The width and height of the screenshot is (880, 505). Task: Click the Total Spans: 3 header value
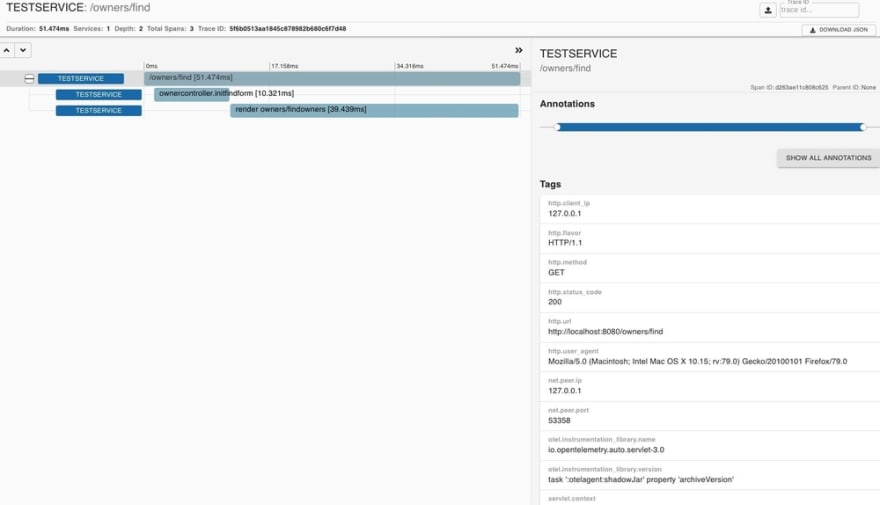pos(170,29)
